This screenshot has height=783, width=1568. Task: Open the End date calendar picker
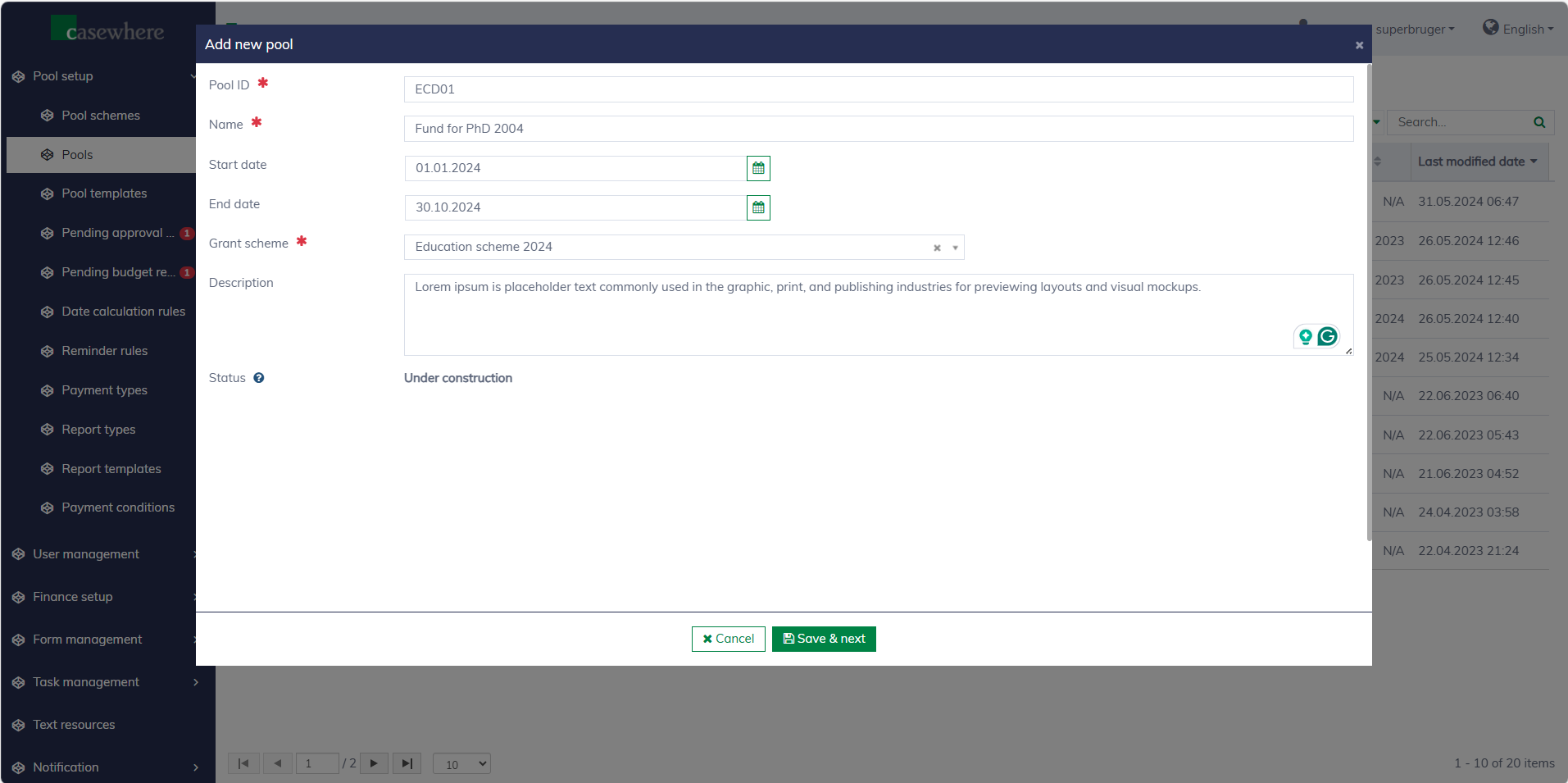[x=758, y=207]
